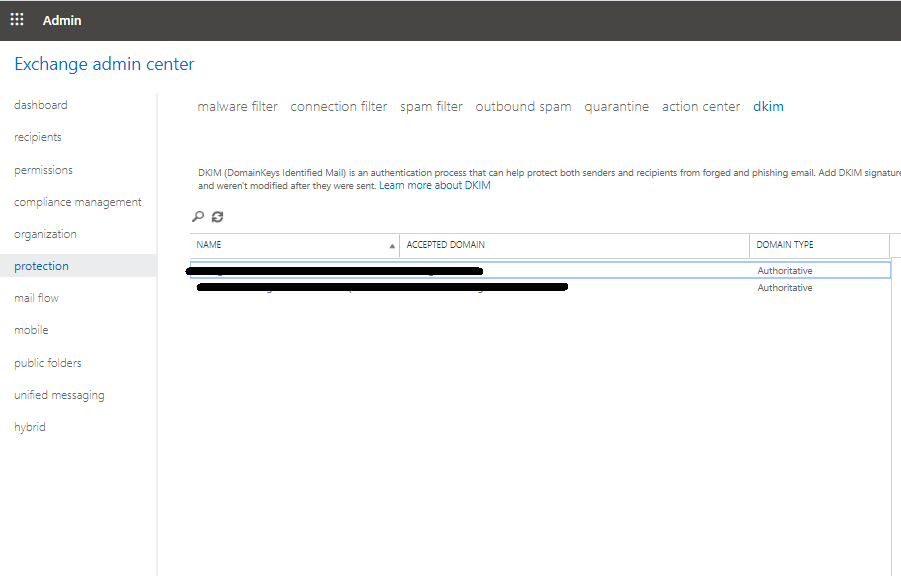Click the NAME column header

(x=295, y=245)
